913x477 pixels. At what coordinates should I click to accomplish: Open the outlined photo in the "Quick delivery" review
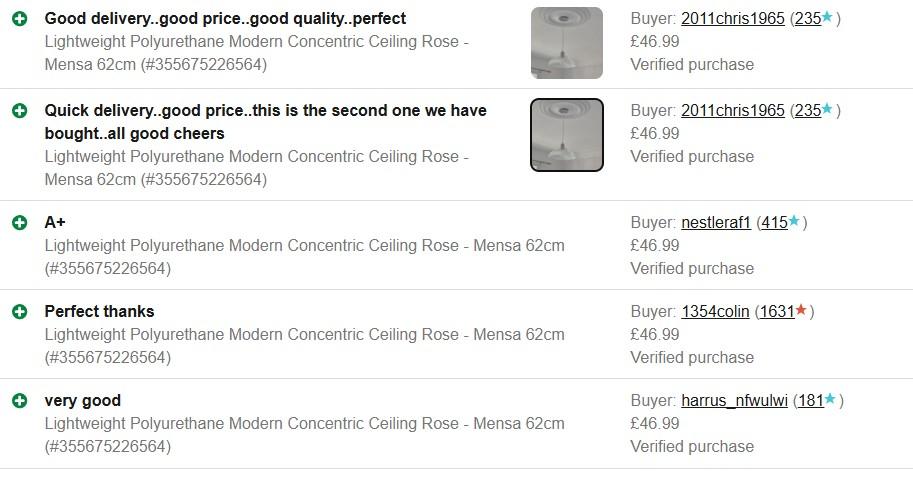566,135
